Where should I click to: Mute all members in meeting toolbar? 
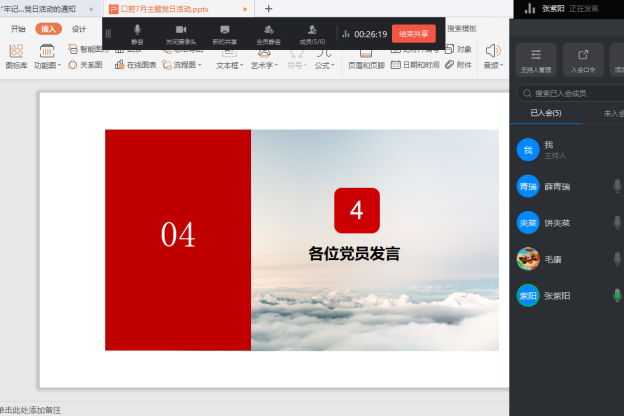(269, 33)
